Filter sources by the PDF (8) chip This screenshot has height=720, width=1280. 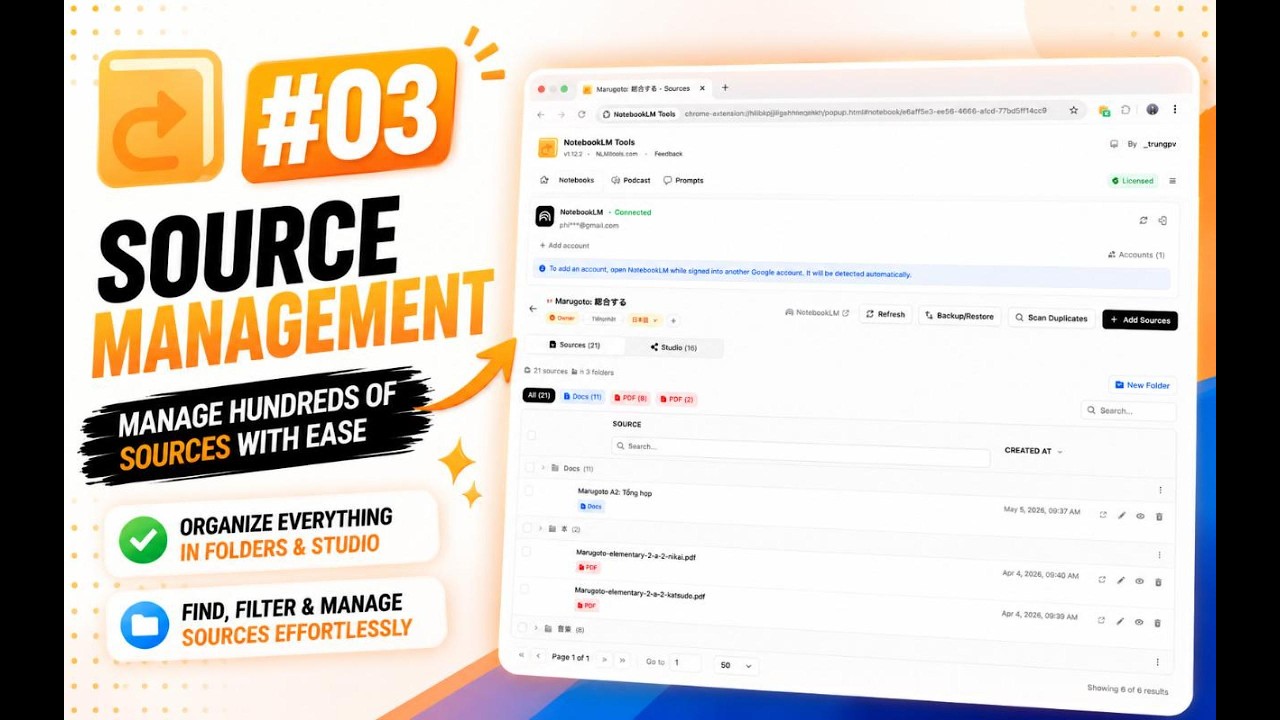pyautogui.click(x=630, y=397)
